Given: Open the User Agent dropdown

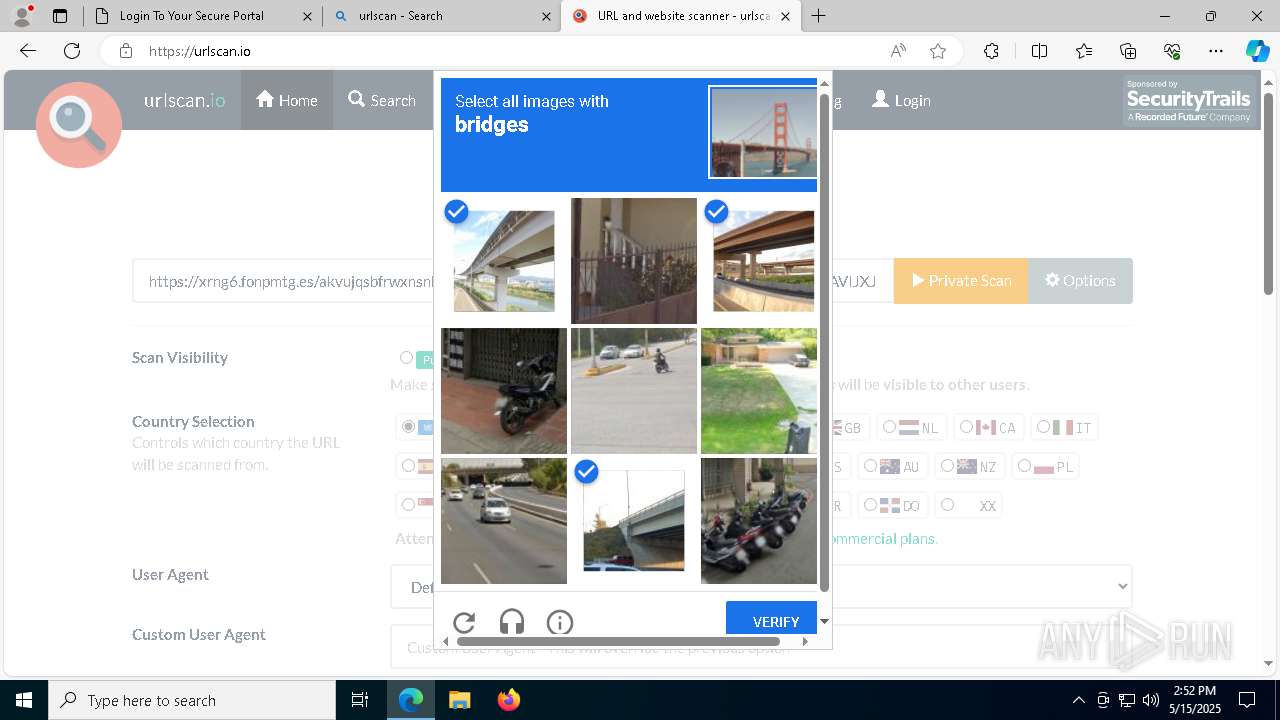Looking at the screenshot, I should tap(761, 586).
